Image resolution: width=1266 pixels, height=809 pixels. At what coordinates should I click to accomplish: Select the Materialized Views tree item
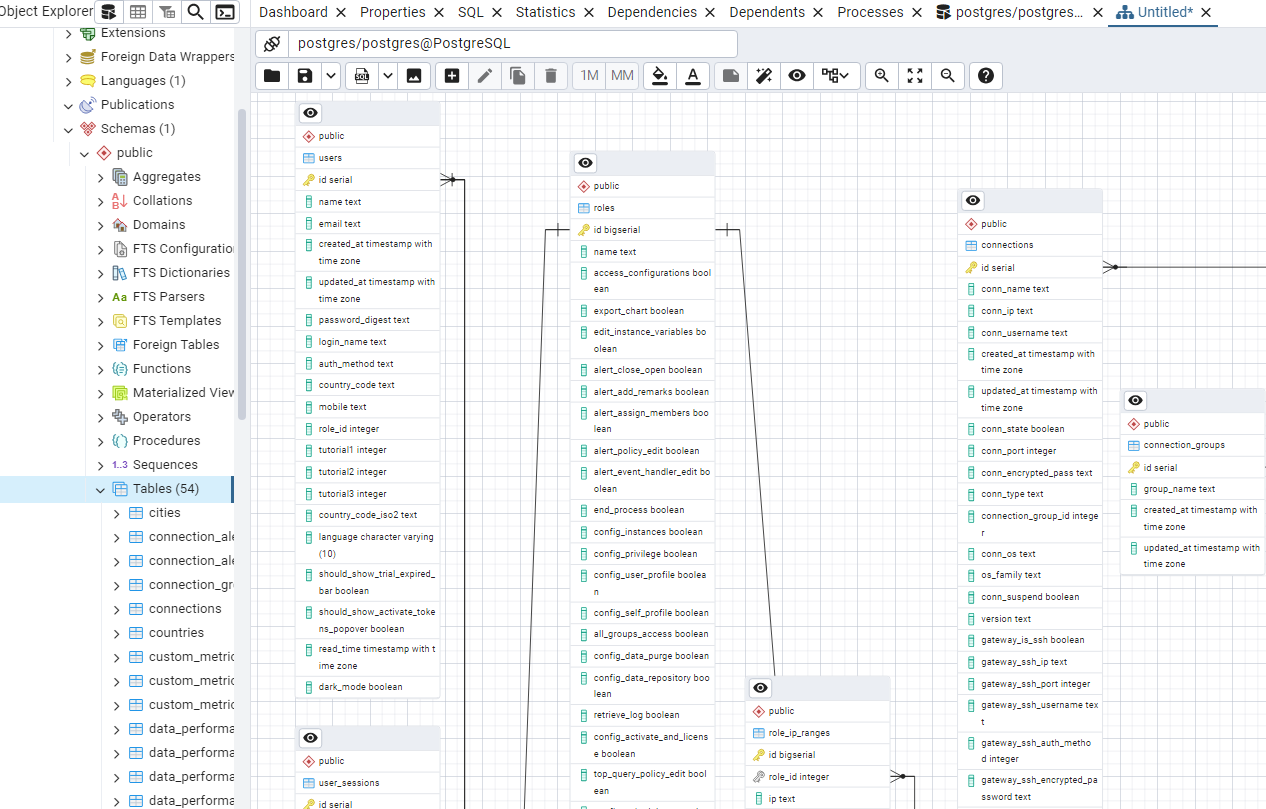click(x=184, y=393)
